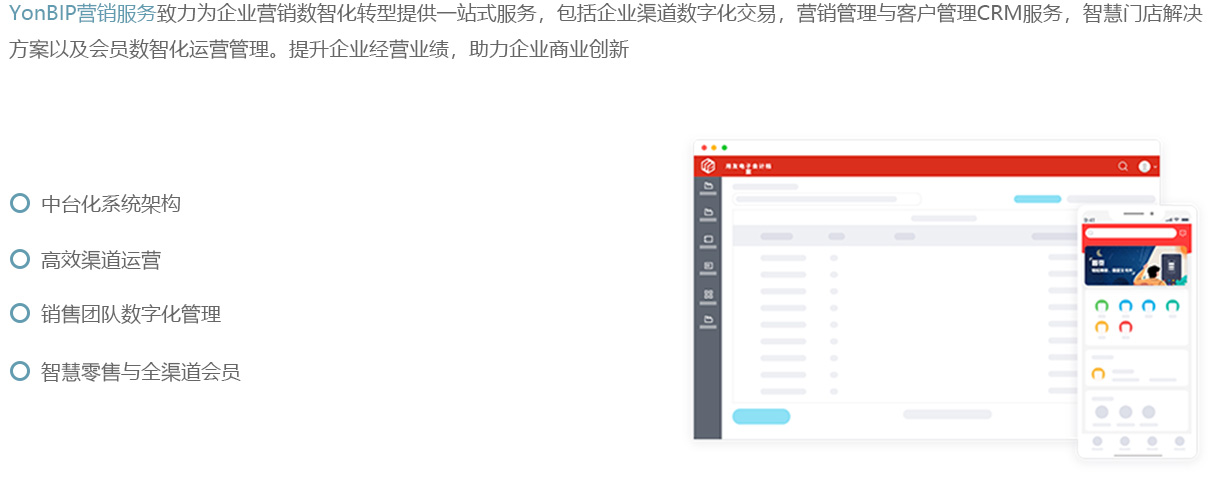Click the small blue button above the table
1222x480 pixels.
click(x=1037, y=199)
